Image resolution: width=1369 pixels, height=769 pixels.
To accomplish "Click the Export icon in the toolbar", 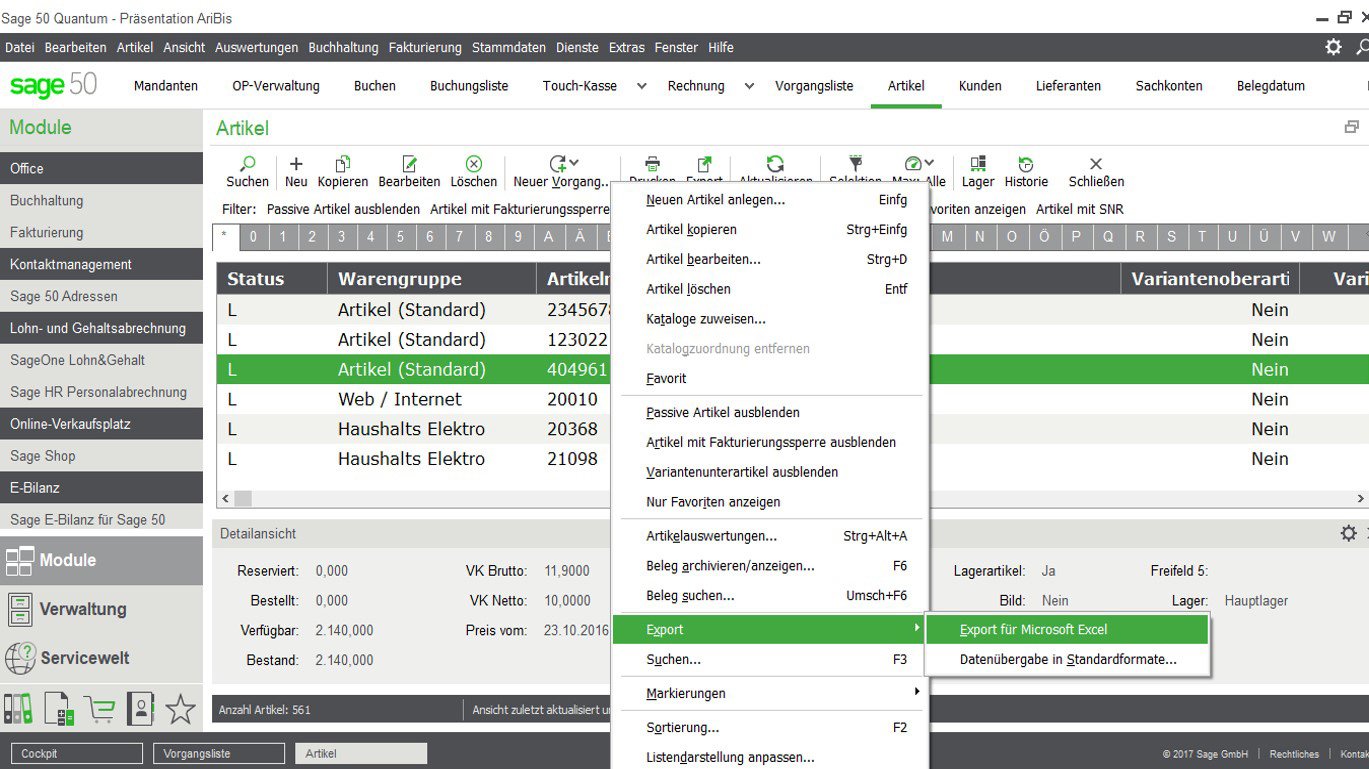I will [x=704, y=163].
